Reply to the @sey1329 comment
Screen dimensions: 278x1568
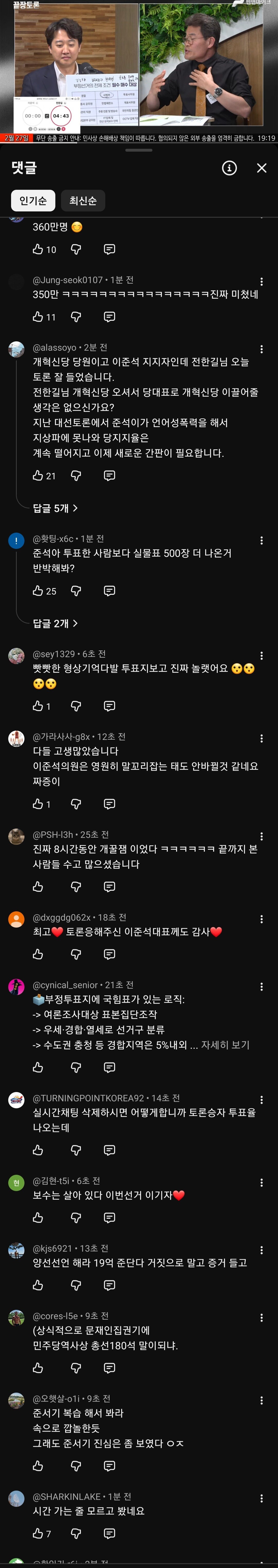(x=109, y=706)
